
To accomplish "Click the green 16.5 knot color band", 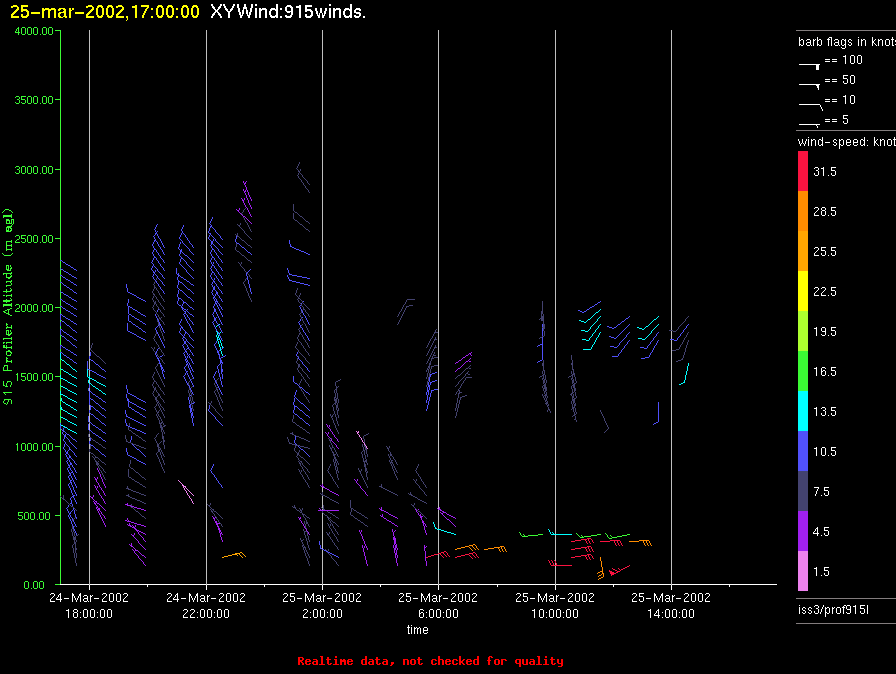I will (803, 371).
